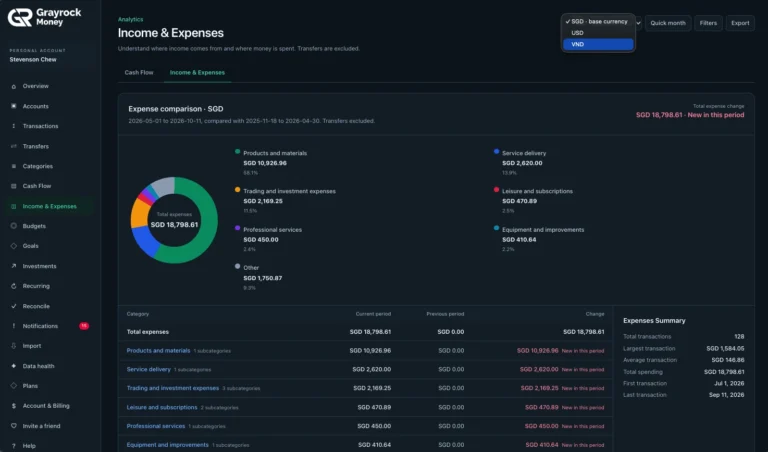Screen dimensions: 768x452
Task: Open Equipment and improvements category link
Action: click(168, 445)
